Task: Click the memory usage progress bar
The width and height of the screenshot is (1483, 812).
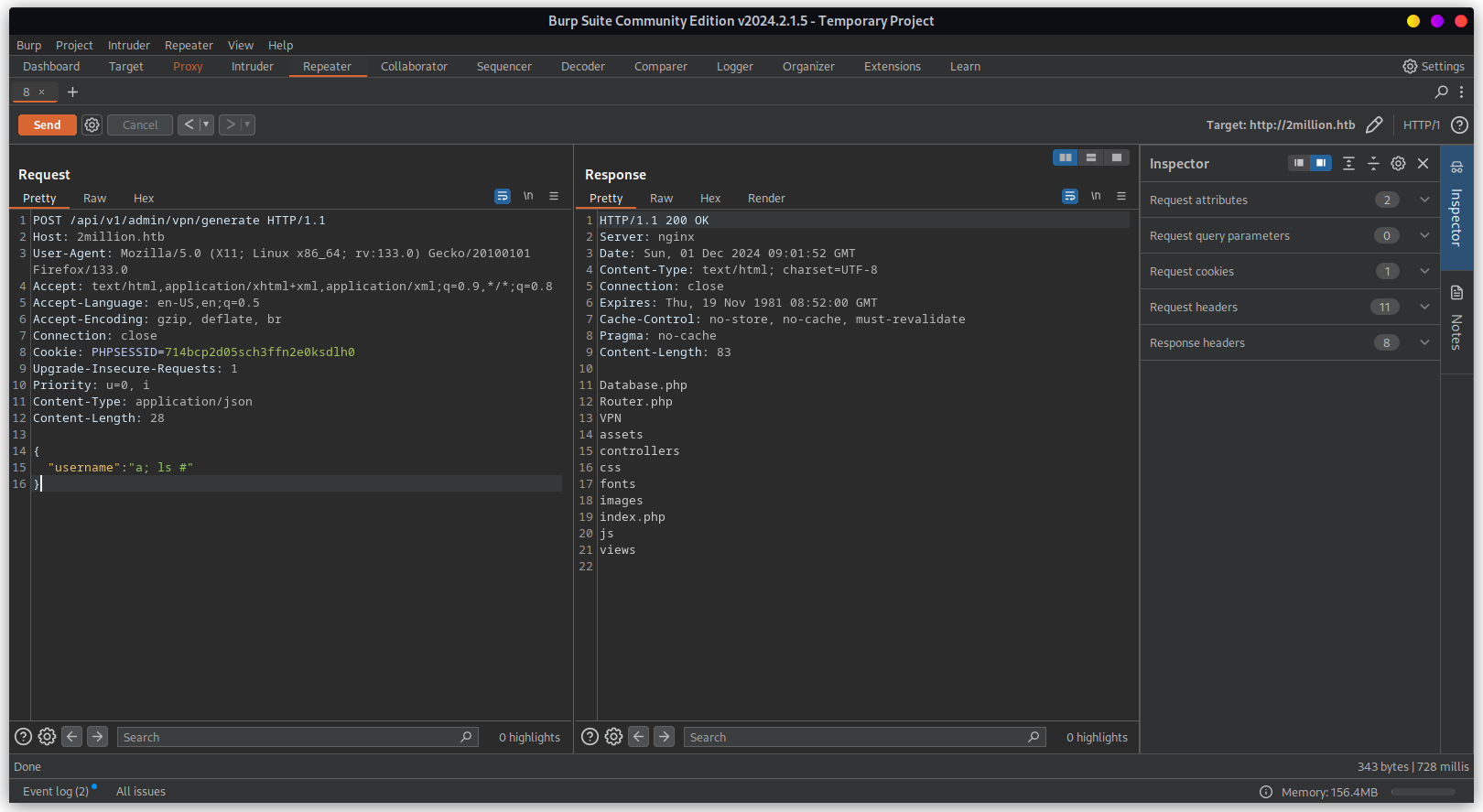Action: coord(1423,792)
